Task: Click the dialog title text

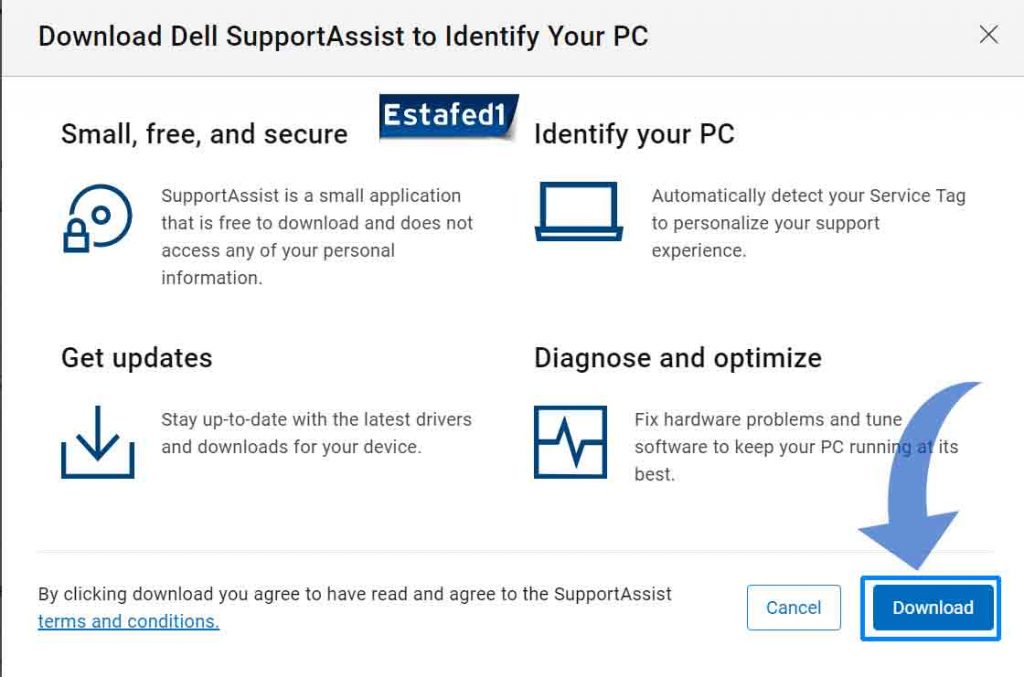Action: click(x=342, y=36)
